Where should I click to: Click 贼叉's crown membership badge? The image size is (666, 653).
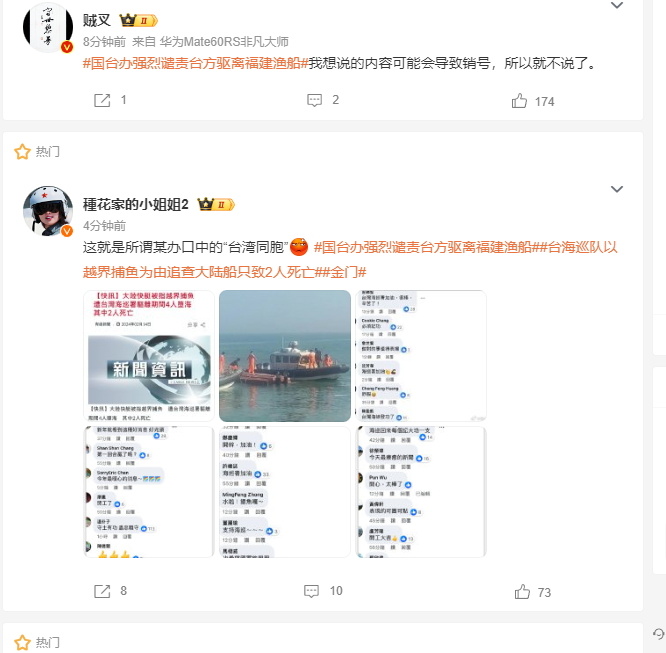pyautogui.click(x=138, y=20)
